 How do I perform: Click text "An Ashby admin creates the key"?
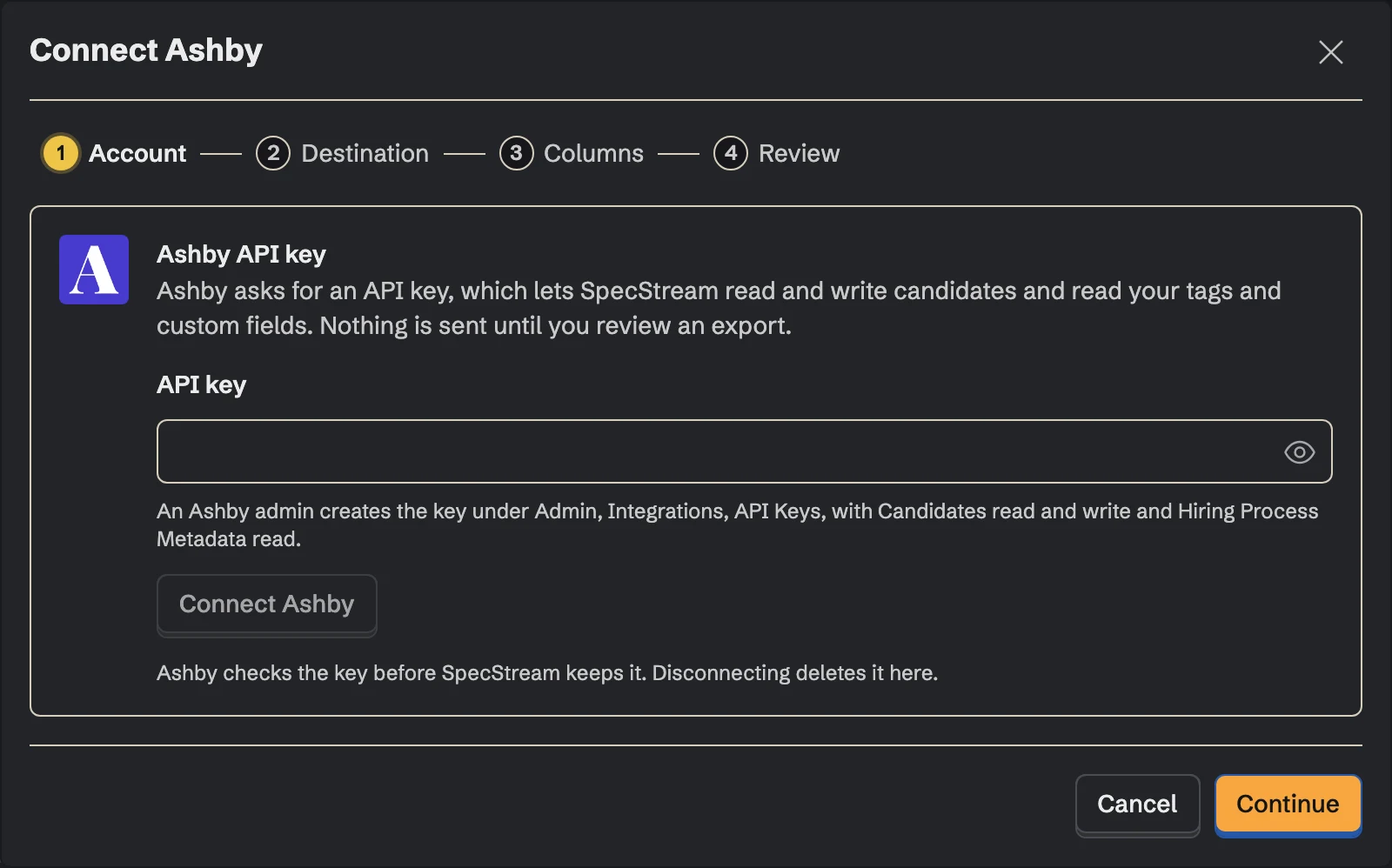(311, 511)
